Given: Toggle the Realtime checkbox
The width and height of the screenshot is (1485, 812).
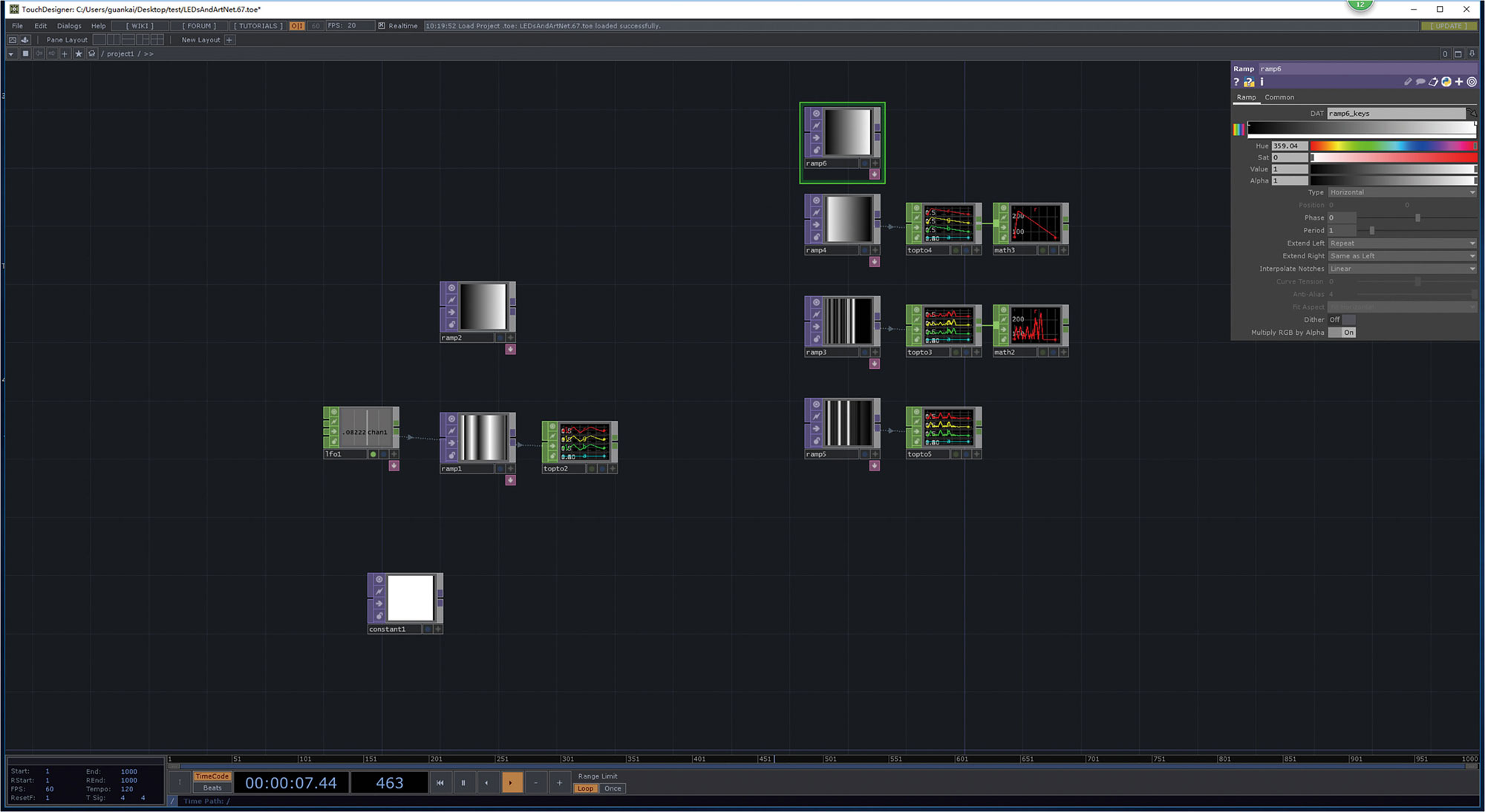Looking at the screenshot, I should [x=382, y=26].
